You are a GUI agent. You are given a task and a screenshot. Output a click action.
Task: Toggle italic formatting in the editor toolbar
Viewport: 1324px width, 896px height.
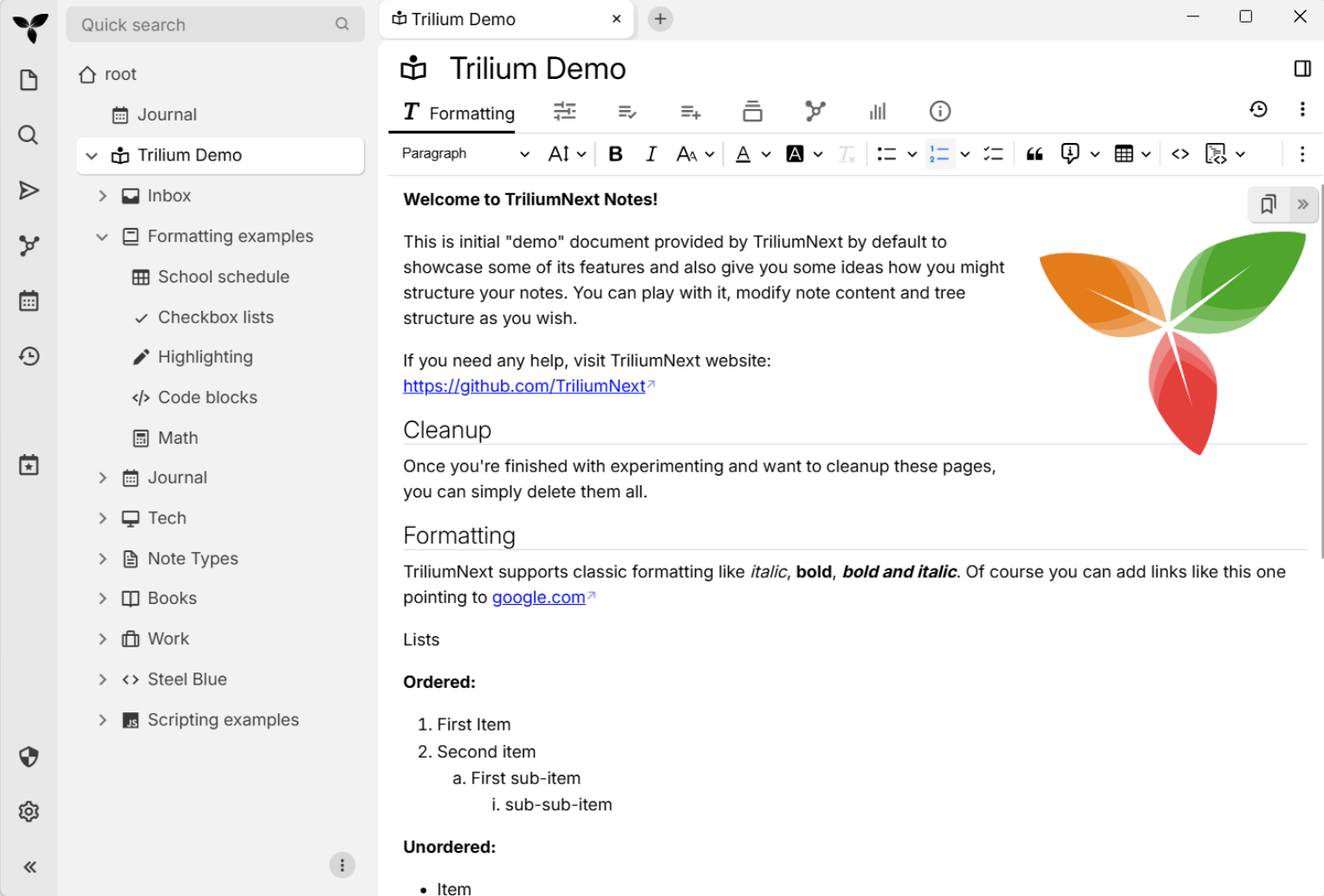651,154
